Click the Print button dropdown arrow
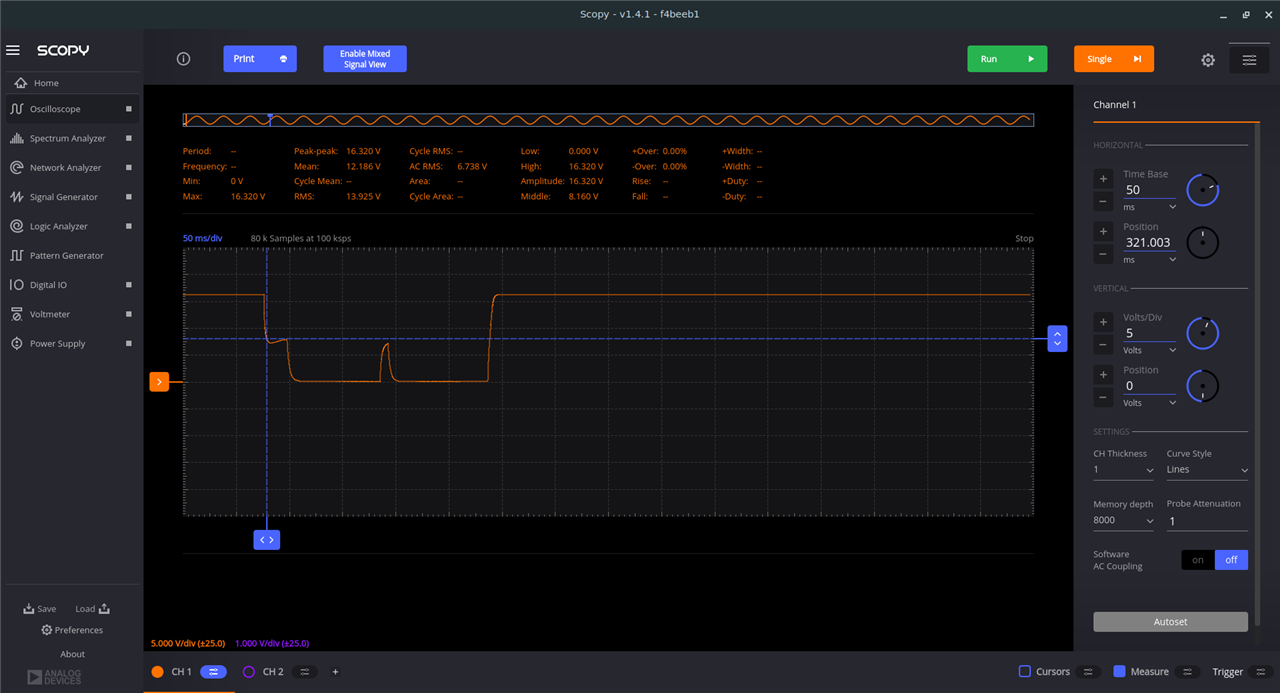Viewport: 1280px width, 693px height. tap(283, 59)
